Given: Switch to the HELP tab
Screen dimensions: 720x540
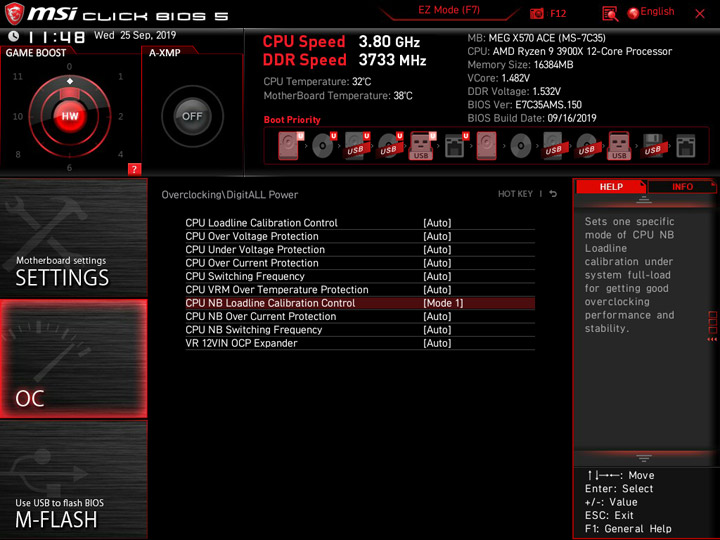Looking at the screenshot, I should pyautogui.click(x=611, y=186).
